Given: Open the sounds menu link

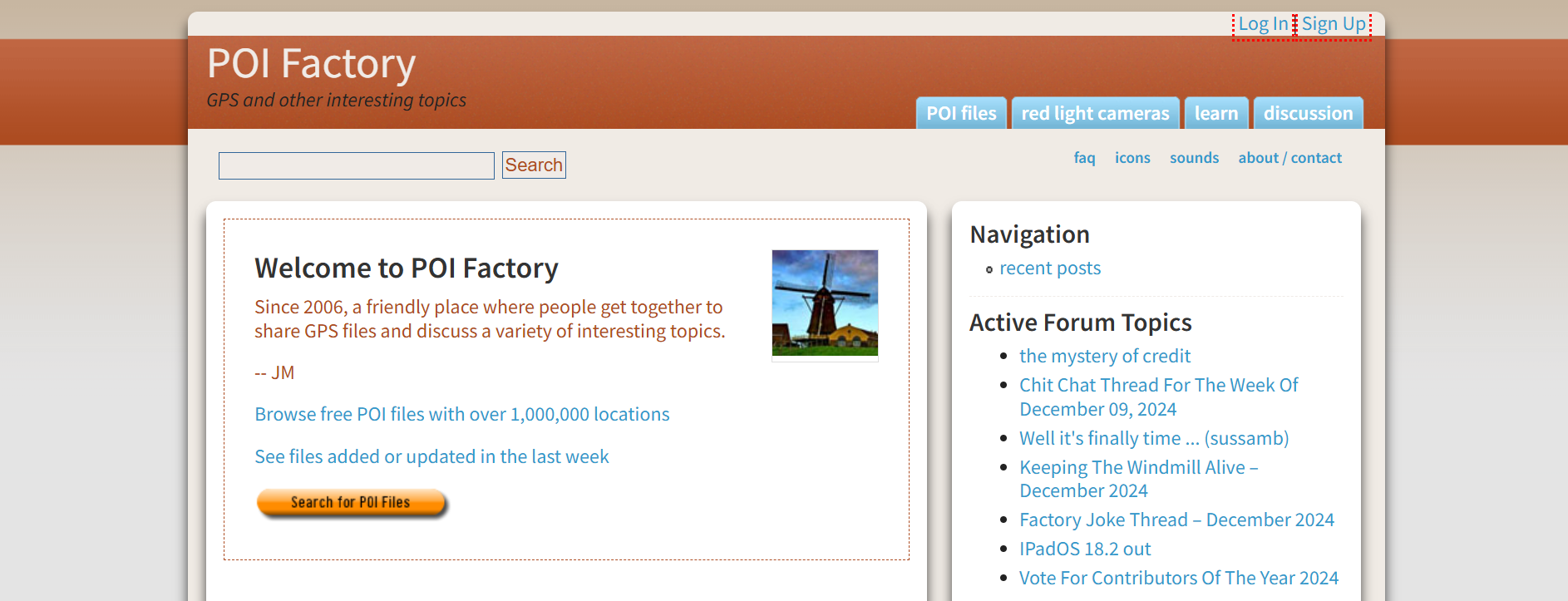Looking at the screenshot, I should 1194,158.
